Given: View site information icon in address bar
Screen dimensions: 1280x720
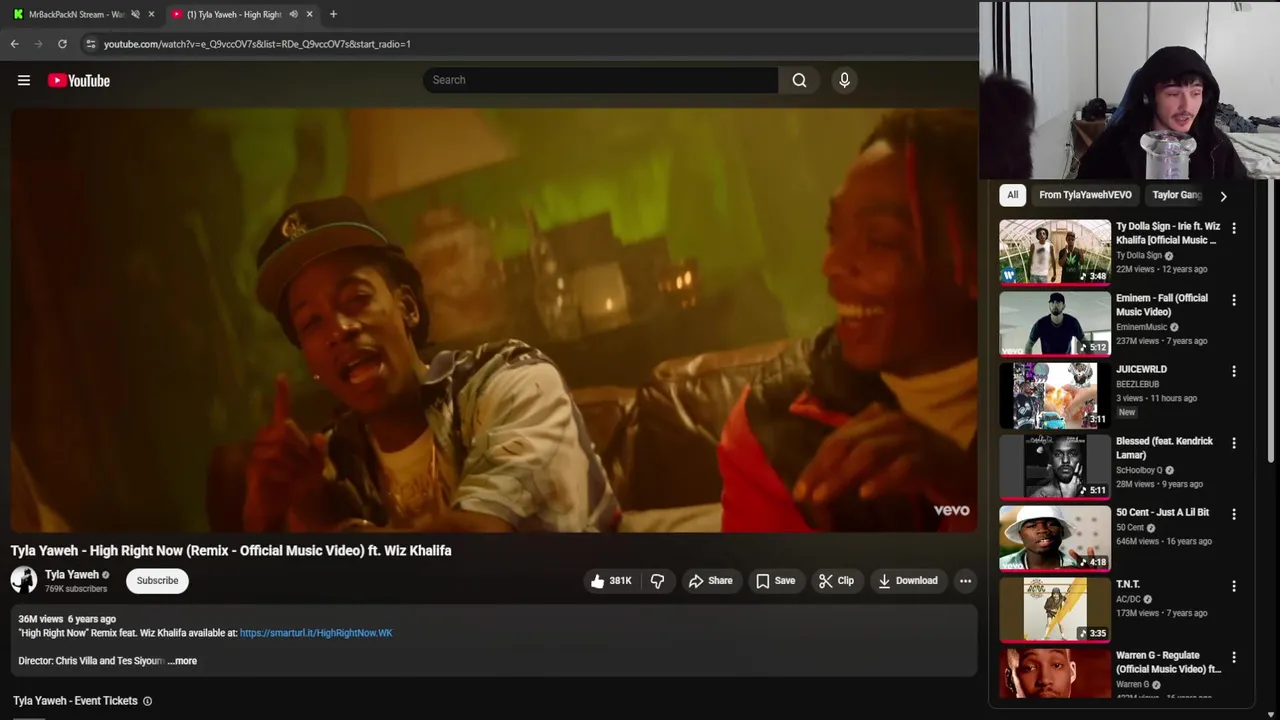Looking at the screenshot, I should [90, 44].
